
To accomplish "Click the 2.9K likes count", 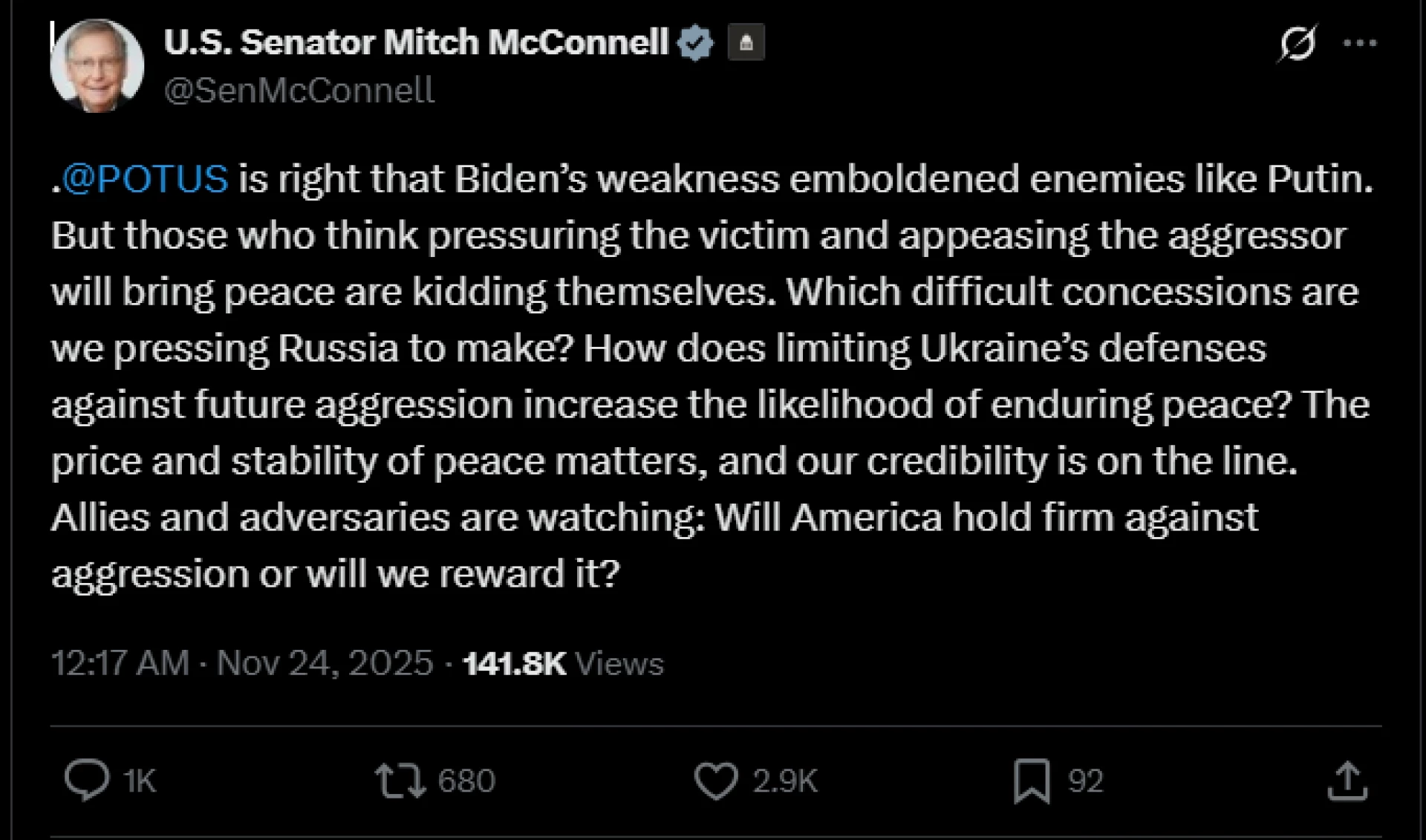I will [784, 781].
